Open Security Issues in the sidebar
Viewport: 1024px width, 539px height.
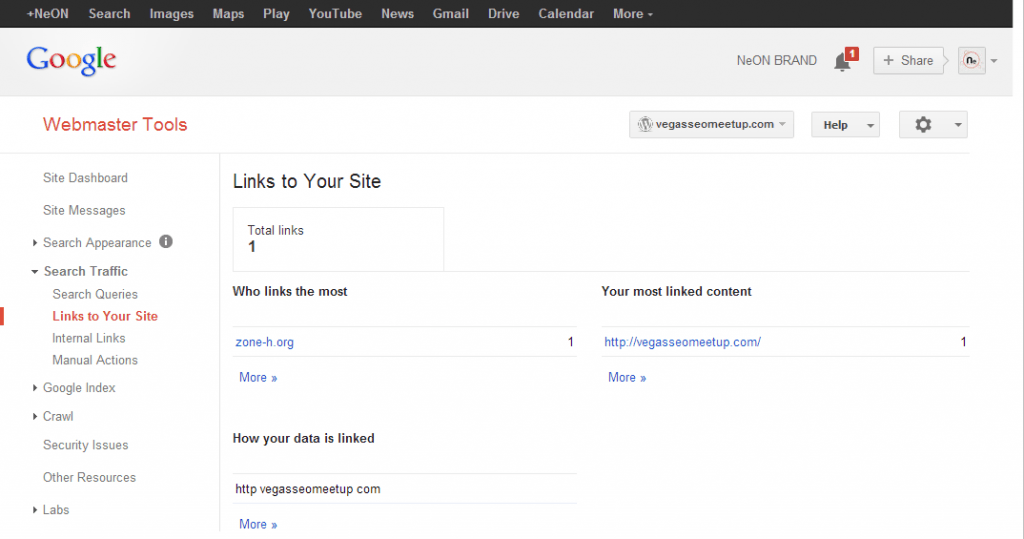tap(86, 445)
